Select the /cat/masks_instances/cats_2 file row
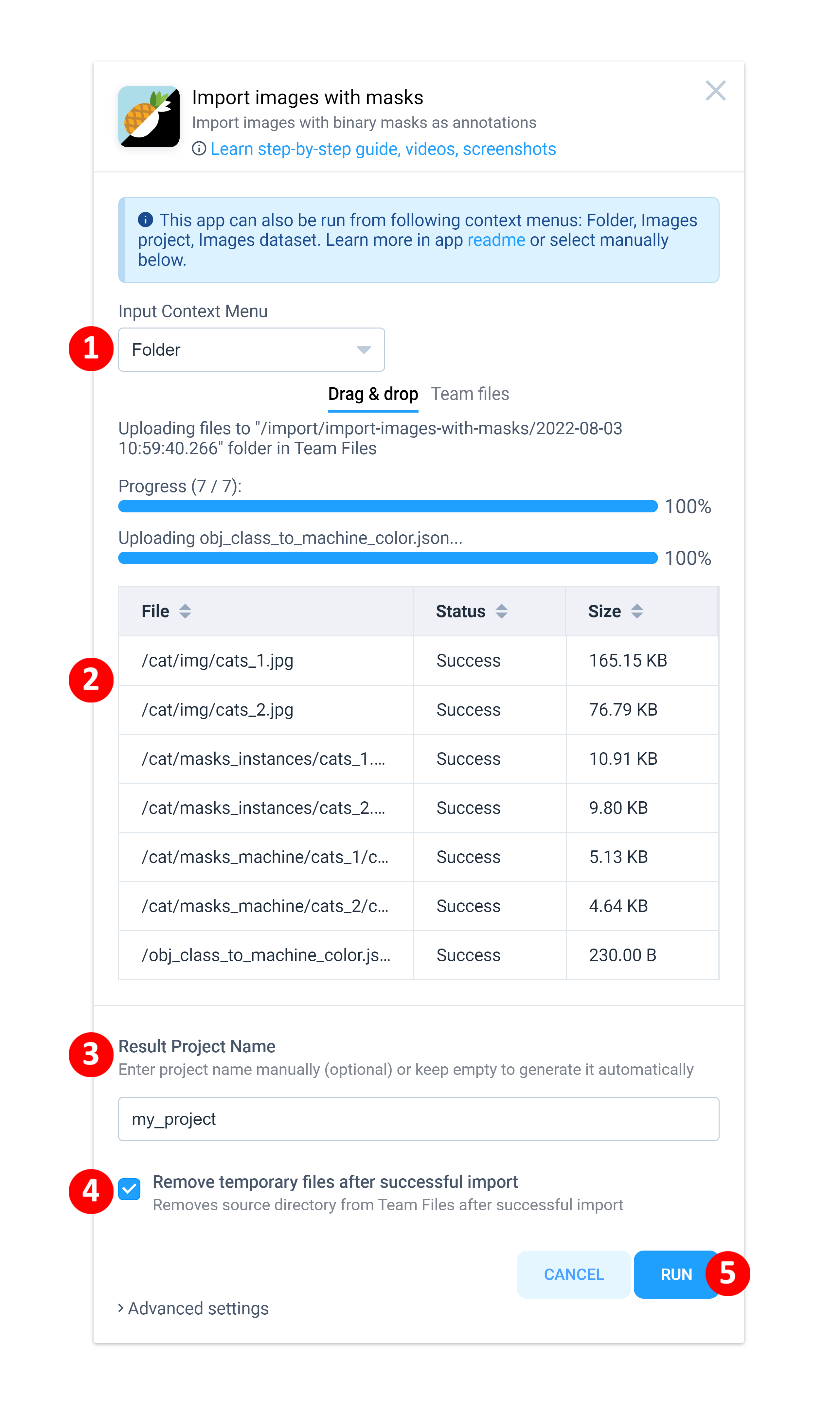The image size is (840, 1405). pos(418,808)
